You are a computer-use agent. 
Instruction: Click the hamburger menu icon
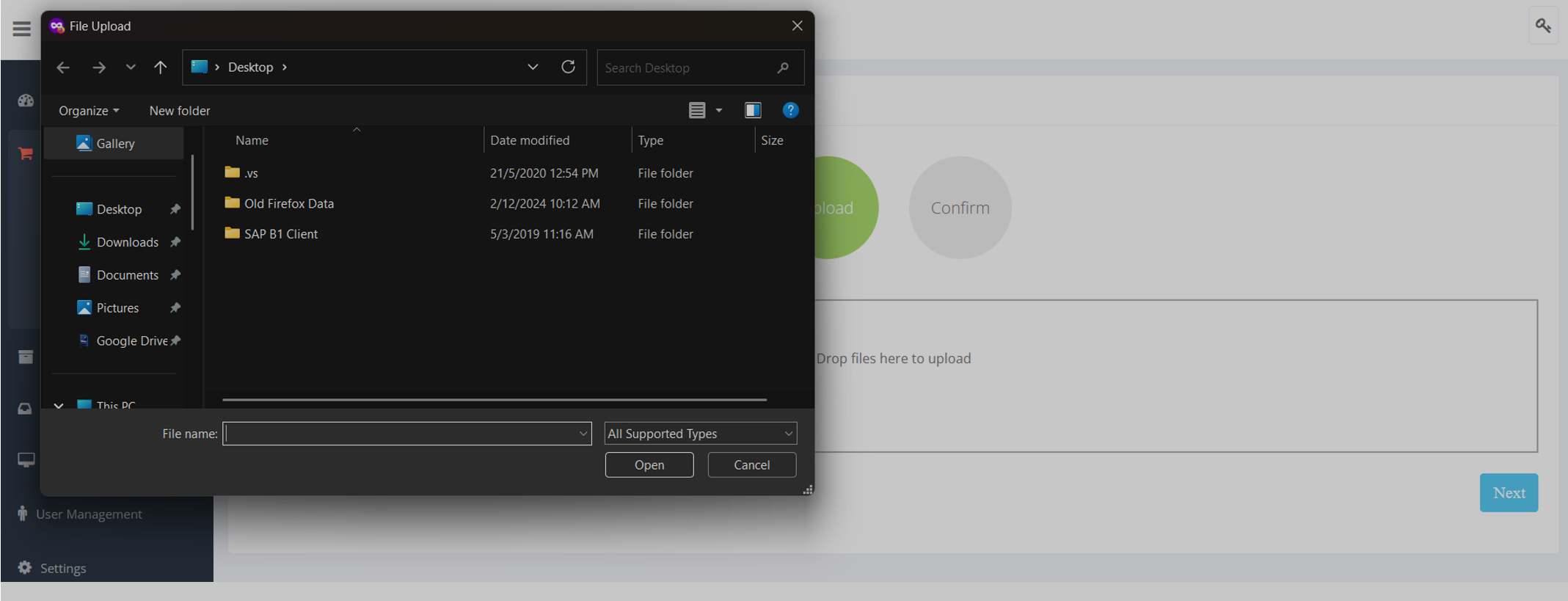pyautogui.click(x=22, y=29)
